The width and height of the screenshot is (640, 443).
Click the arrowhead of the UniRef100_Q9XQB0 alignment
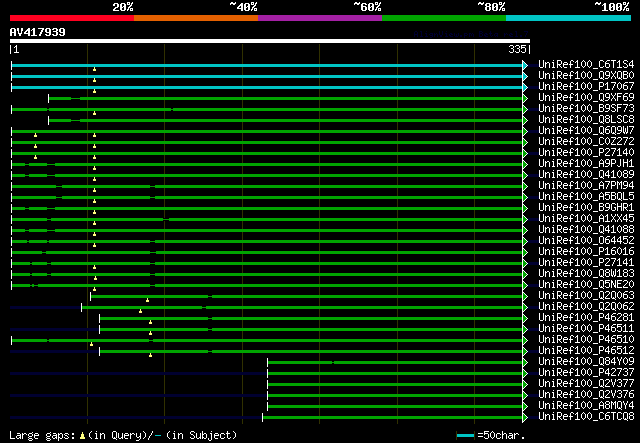point(525,76)
